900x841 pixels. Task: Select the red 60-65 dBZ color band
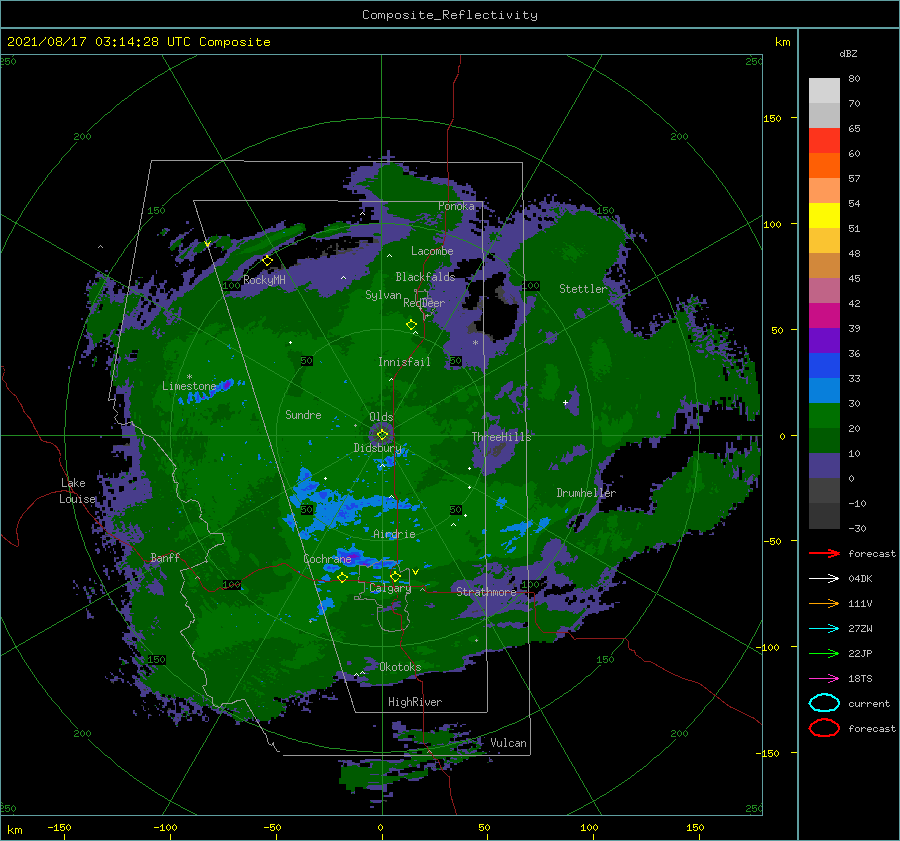click(824, 141)
